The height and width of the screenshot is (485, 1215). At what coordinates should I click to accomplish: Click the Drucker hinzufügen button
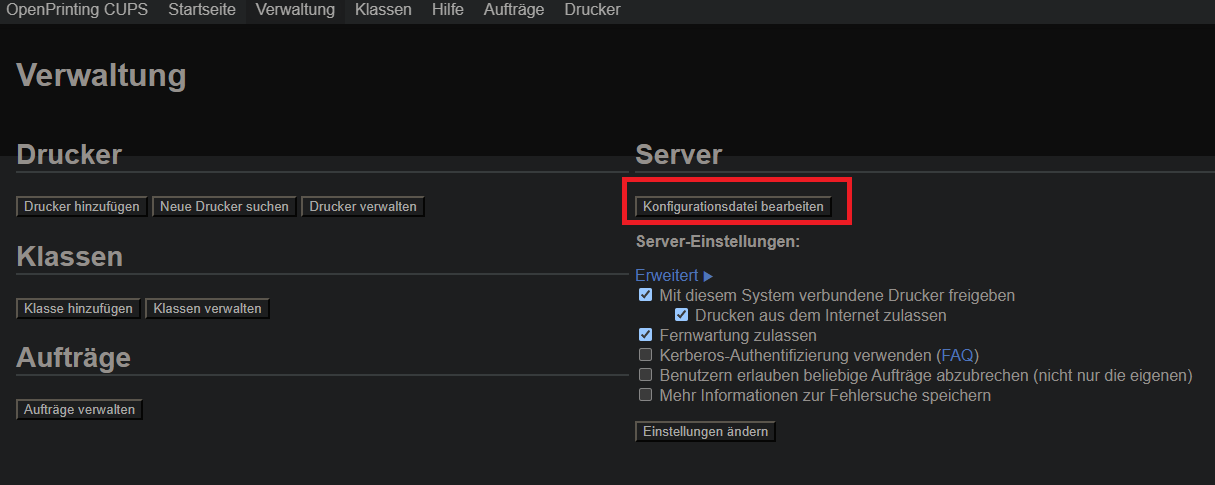click(x=82, y=207)
